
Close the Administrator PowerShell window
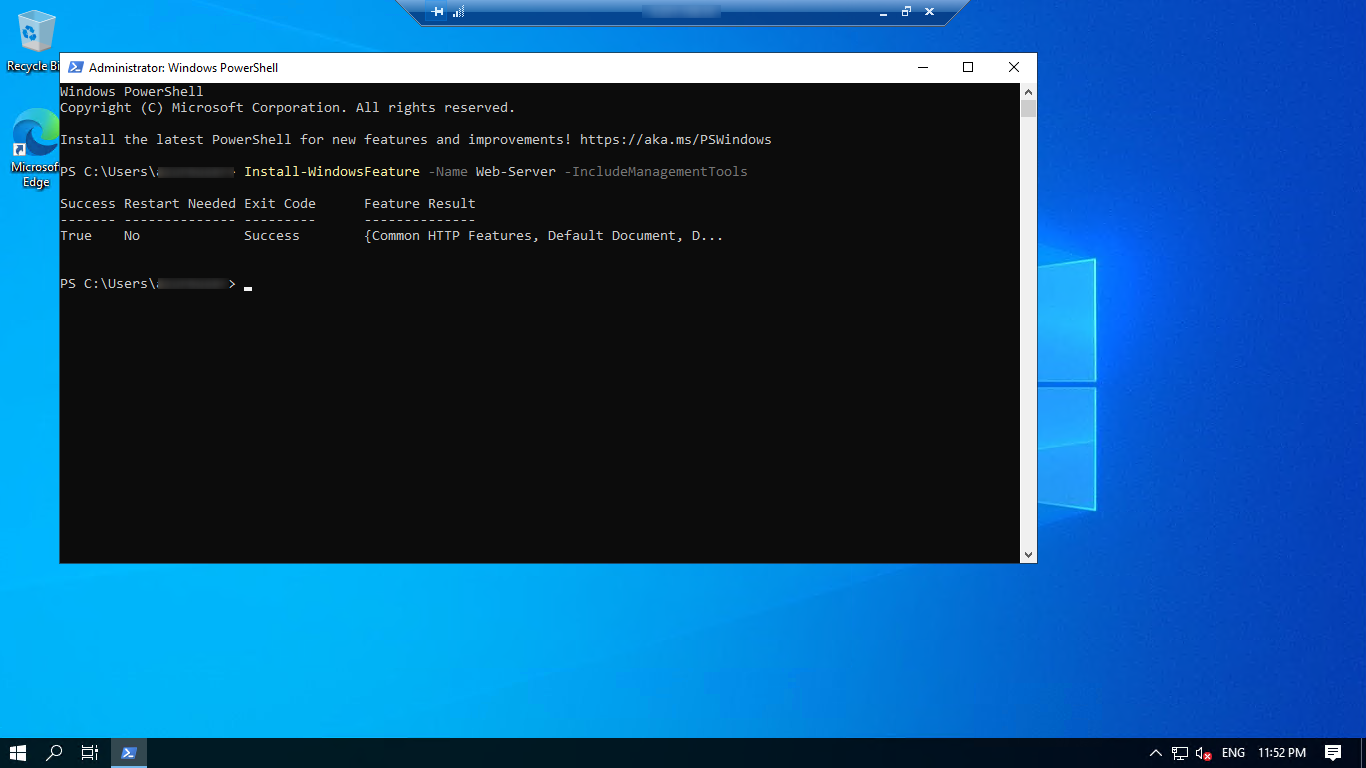pos(1014,68)
